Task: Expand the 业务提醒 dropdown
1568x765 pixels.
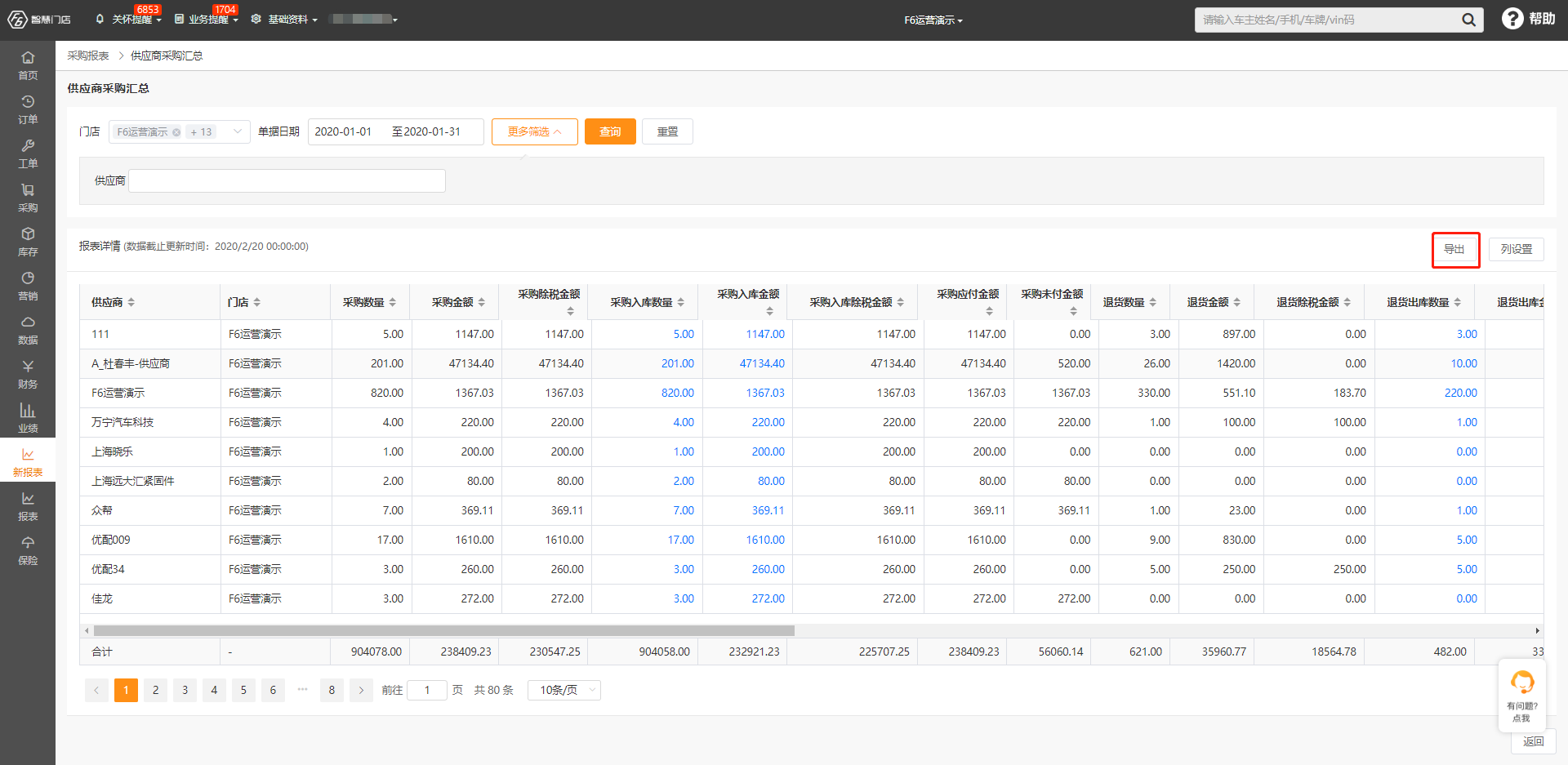Action: [207, 19]
